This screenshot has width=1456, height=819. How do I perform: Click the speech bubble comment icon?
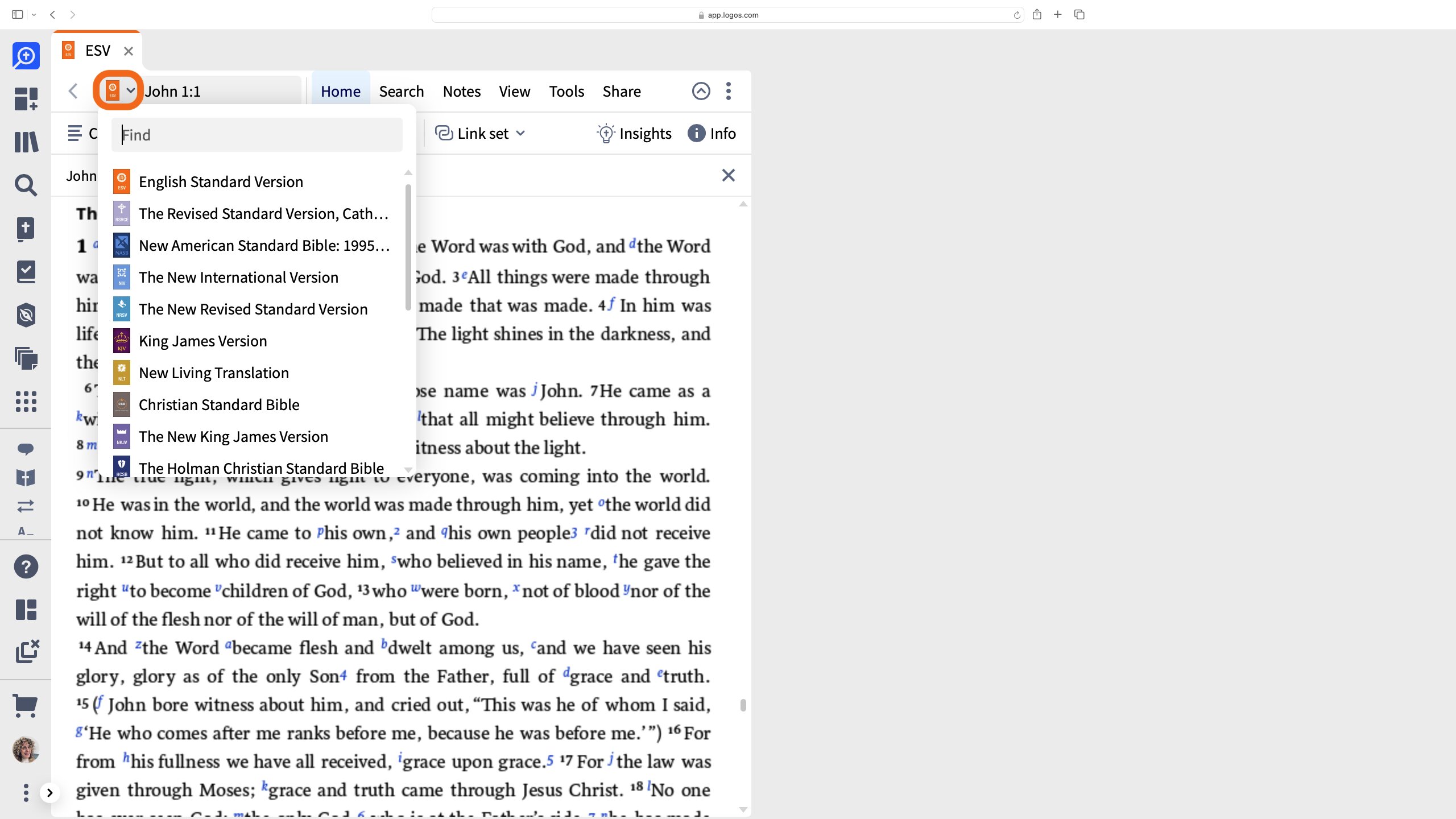pyautogui.click(x=26, y=449)
